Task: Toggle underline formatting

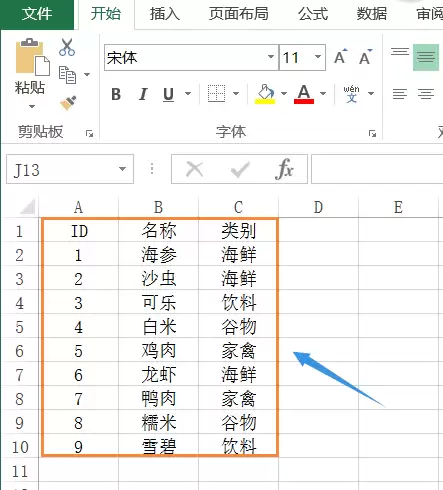Action: coord(169,94)
